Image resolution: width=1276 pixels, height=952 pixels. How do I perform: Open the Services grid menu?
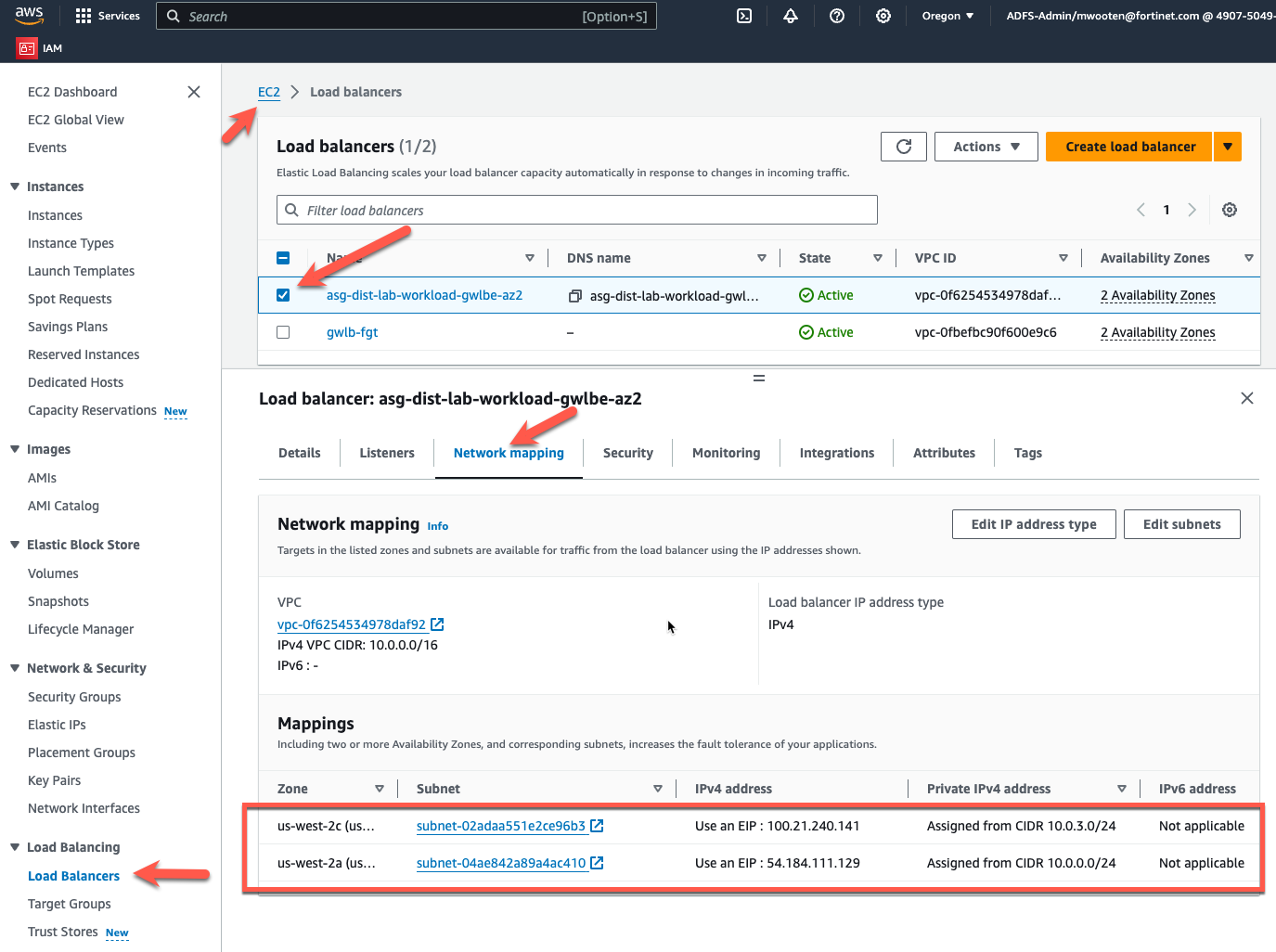coord(108,16)
